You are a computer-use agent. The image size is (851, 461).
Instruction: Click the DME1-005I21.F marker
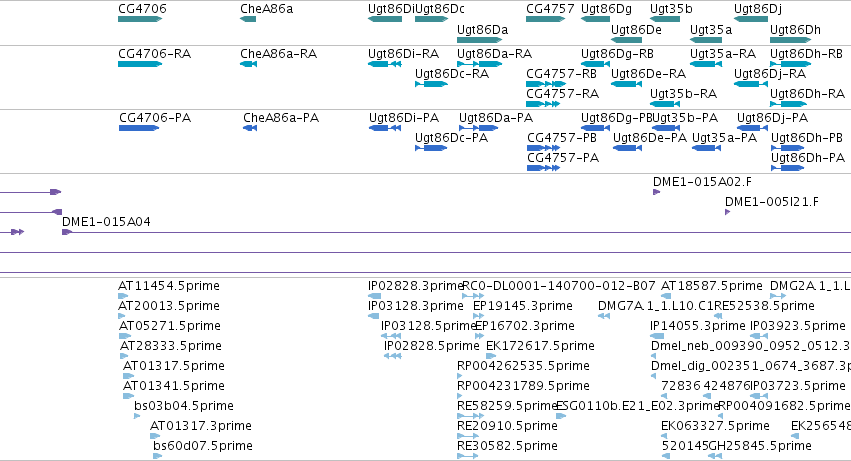point(727,212)
